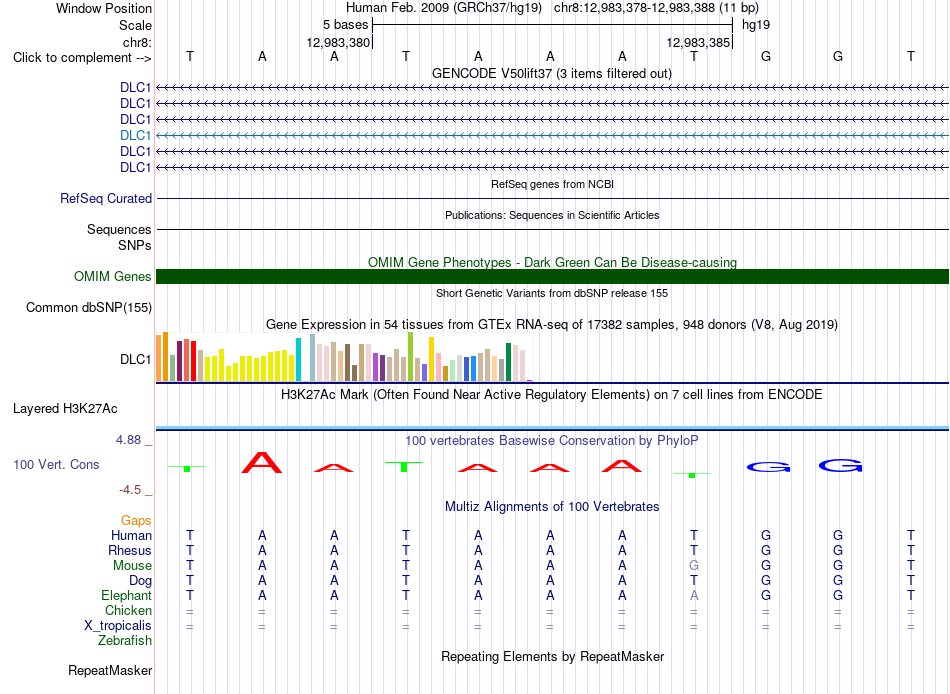This screenshot has height=694, width=950.
Task: Click the 'chr8:' ruler label
Action: tap(137, 42)
